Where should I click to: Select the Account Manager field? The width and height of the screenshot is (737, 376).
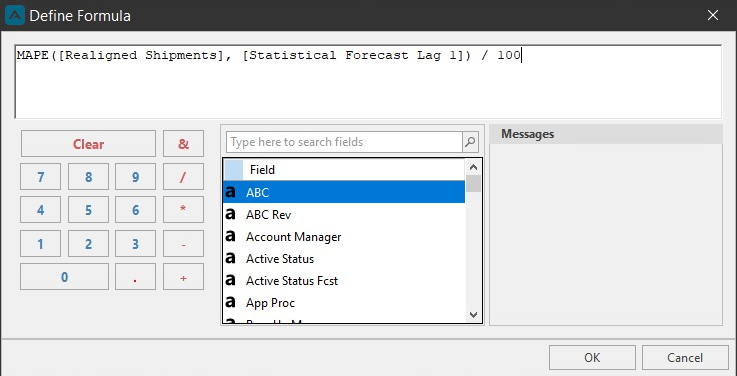(344, 237)
